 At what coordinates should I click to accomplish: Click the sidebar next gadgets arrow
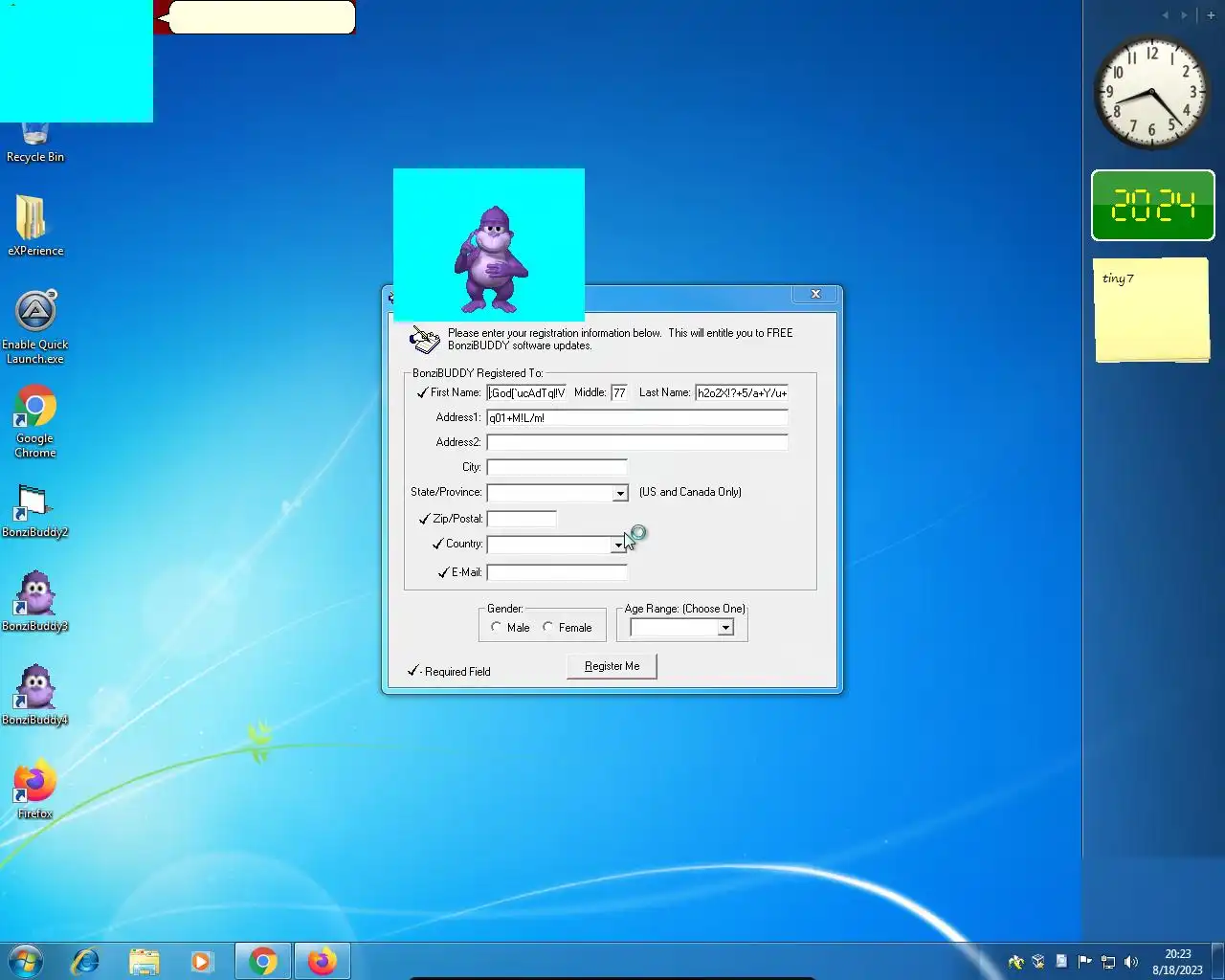1184,15
